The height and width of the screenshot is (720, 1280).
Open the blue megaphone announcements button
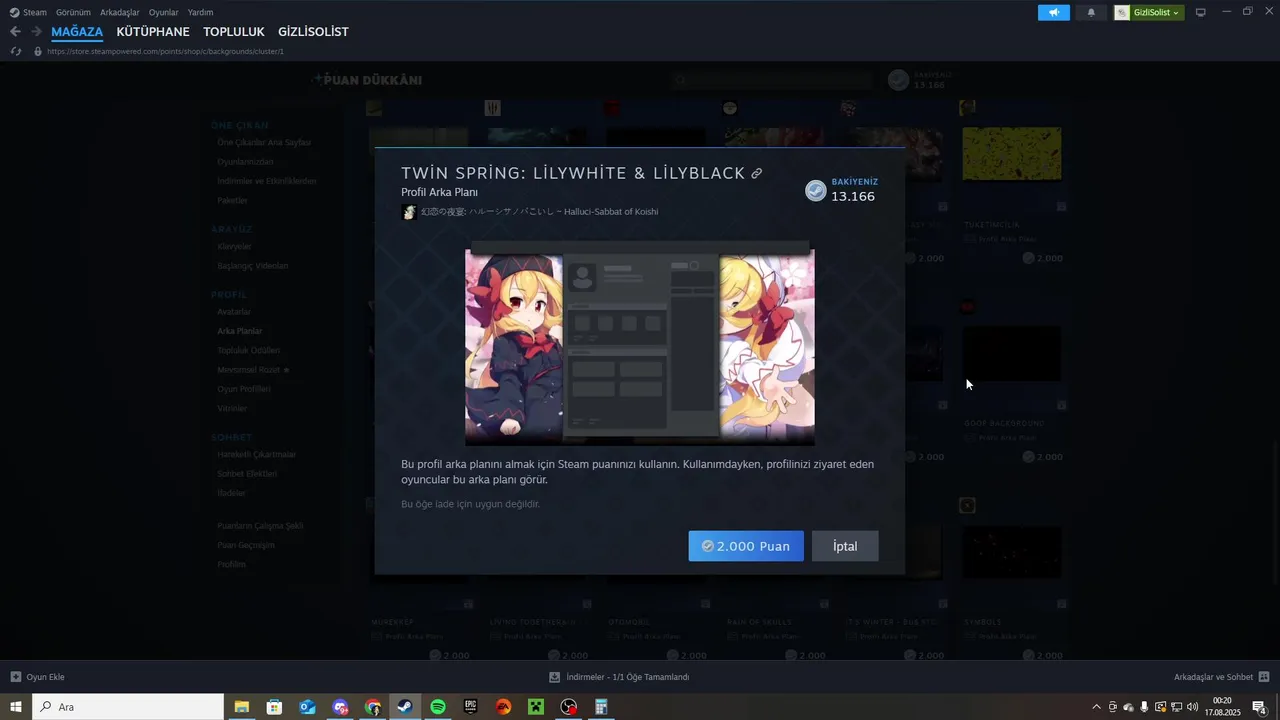coord(1054,12)
